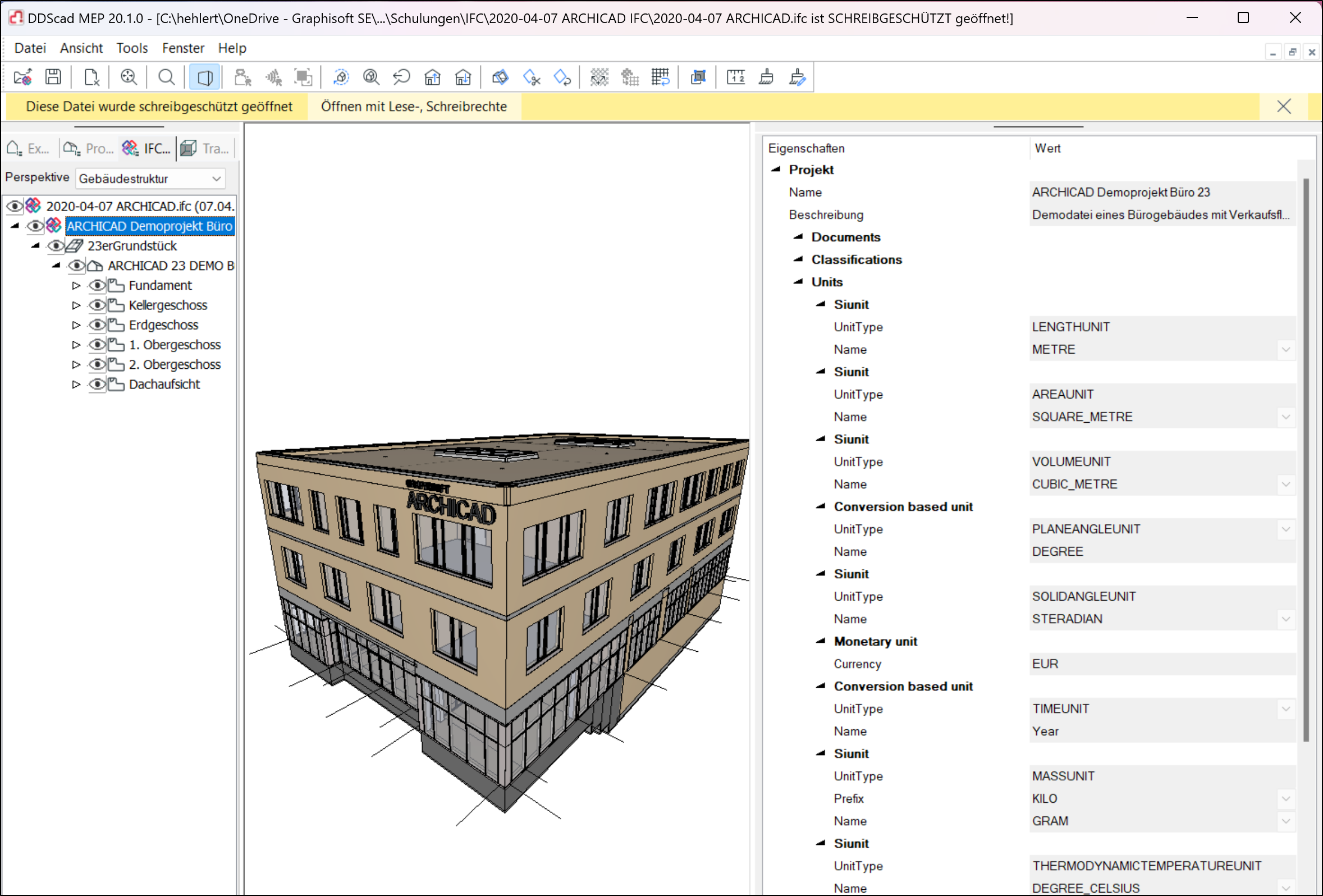This screenshot has width=1323, height=896.
Task: Click the section plane icon
Action: [500, 77]
